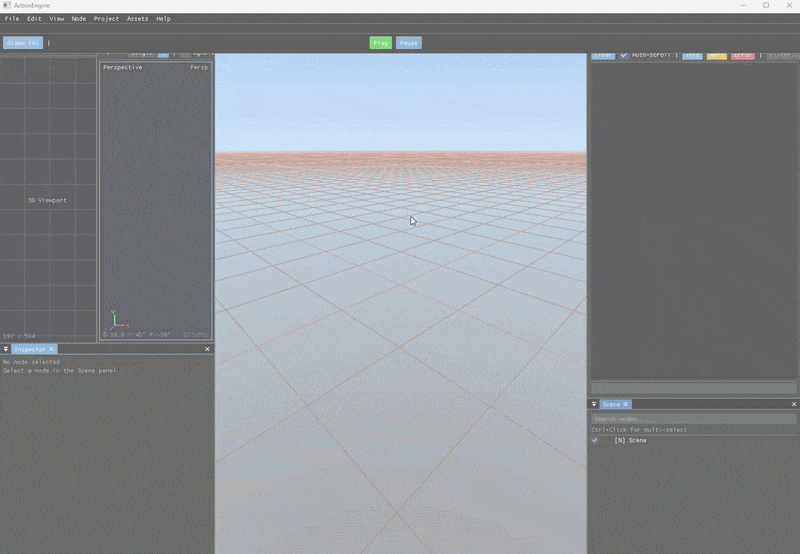Open the Scene panel dropdown arrow
The width and height of the screenshot is (800, 554).
pos(594,404)
